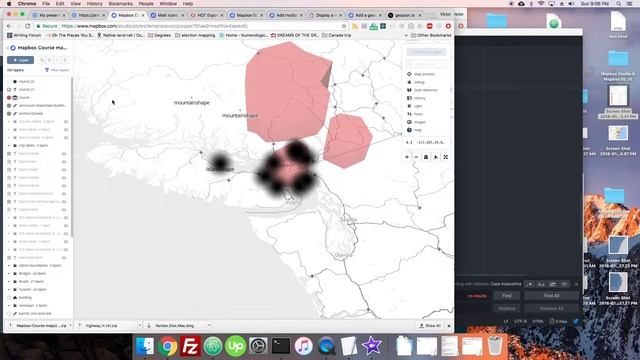Click Find button in editor window
This screenshot has width=640, height=360.
tap(507, 296)
